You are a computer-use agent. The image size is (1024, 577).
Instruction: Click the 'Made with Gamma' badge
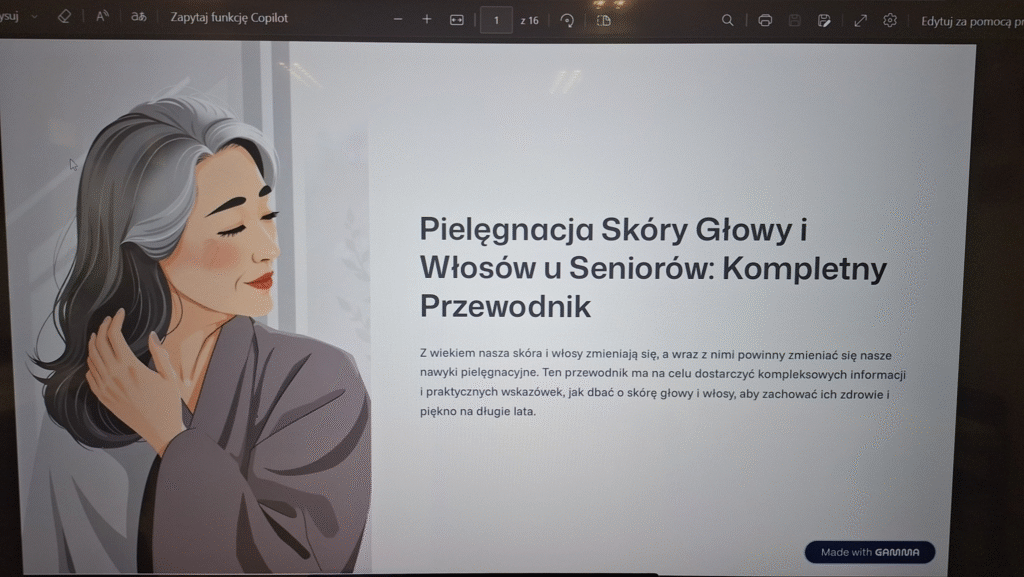[x=869, y=552]
